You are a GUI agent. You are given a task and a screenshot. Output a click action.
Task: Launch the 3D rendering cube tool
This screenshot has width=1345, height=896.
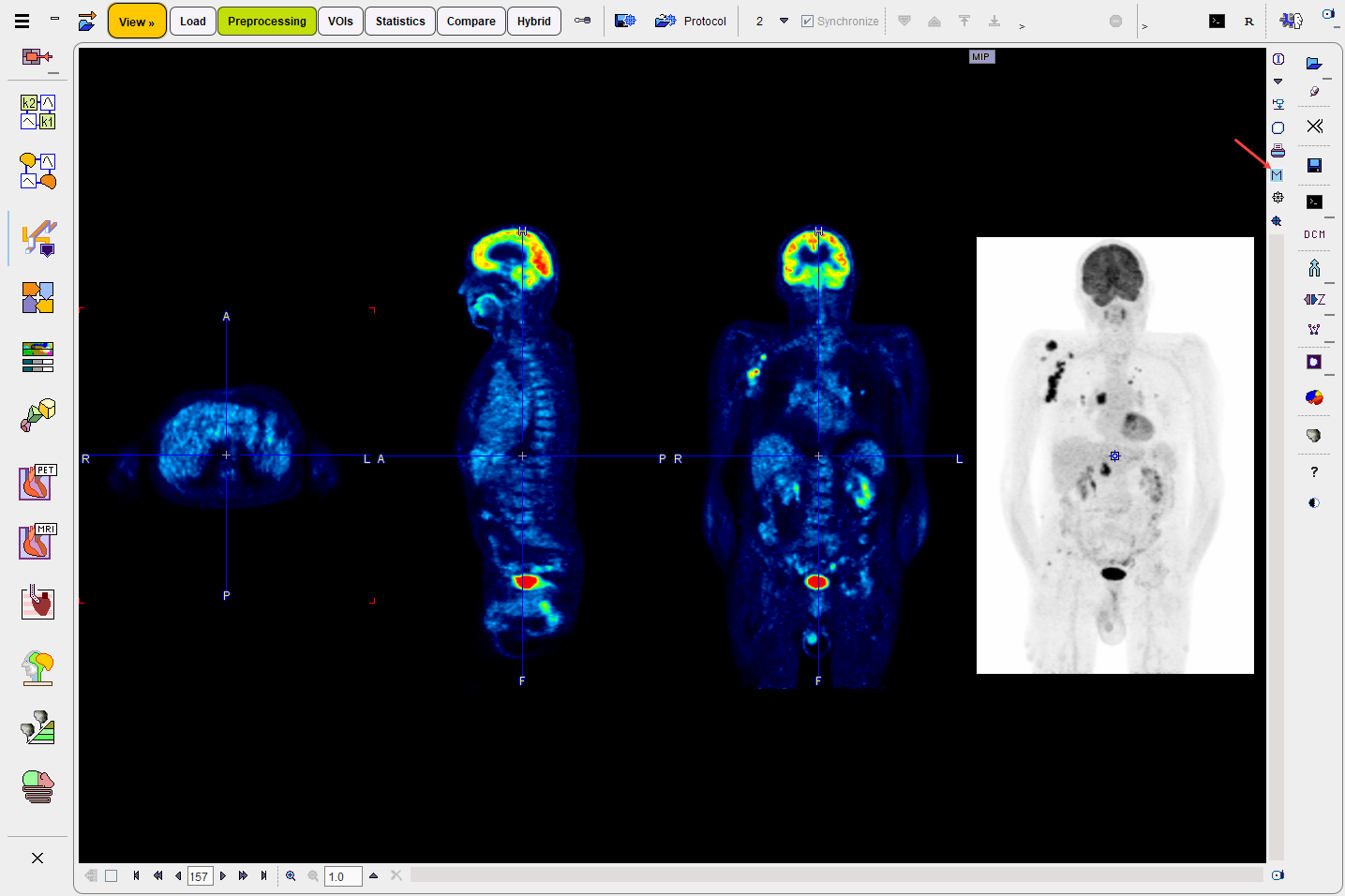pos(38,415)
